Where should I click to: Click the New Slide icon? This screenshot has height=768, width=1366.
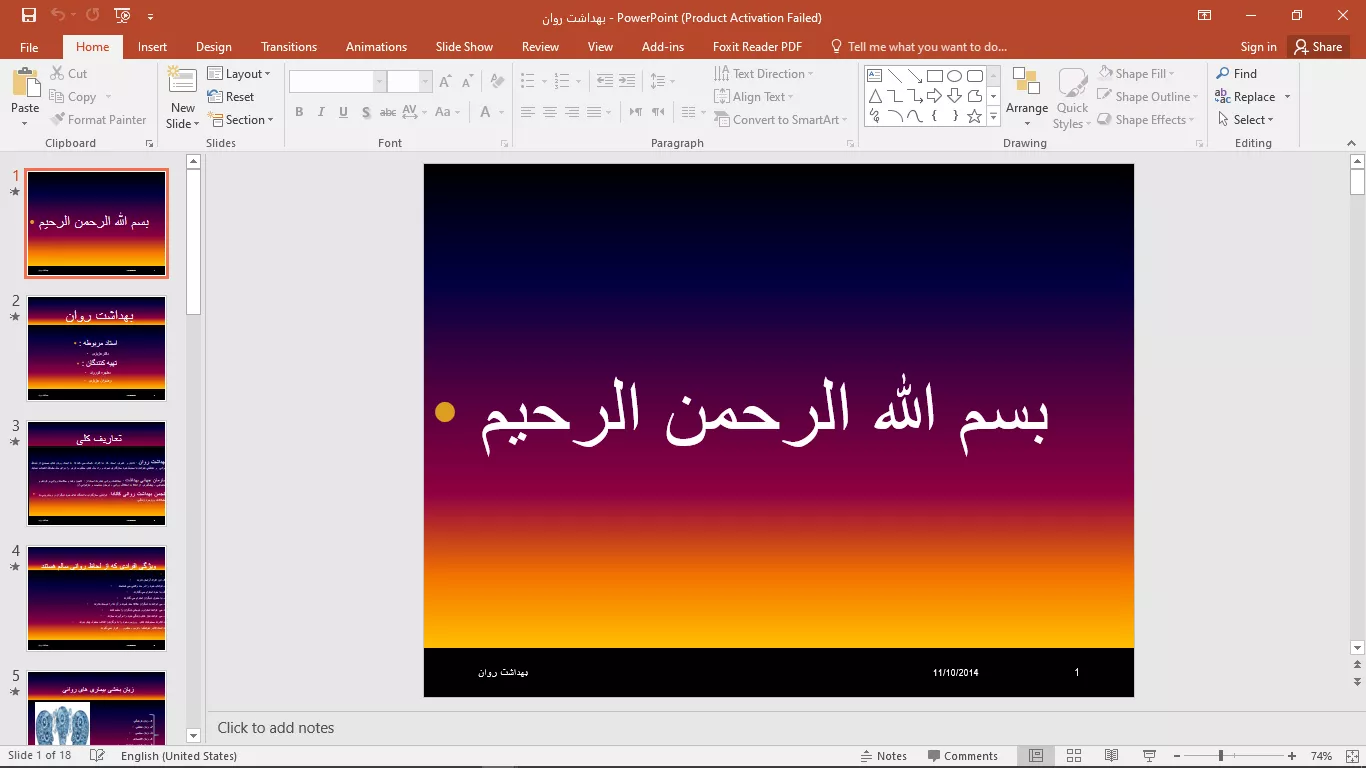[x=182, y=82]
